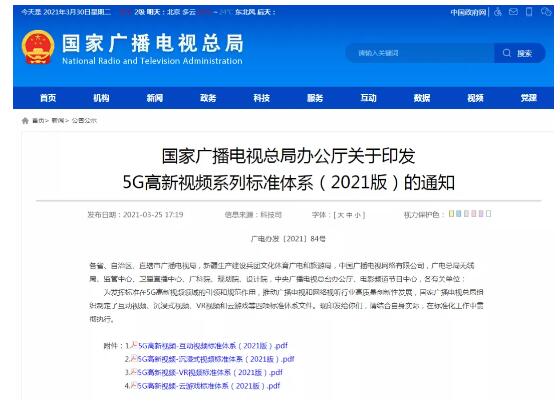Click the national emblem logo
Image resolution: width=560 pixels, height=402 pixels.
(38, 47)
